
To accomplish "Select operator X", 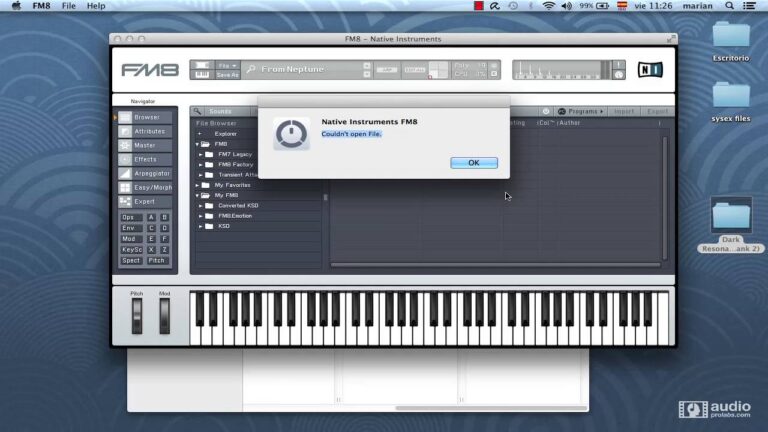I will 151,249.
